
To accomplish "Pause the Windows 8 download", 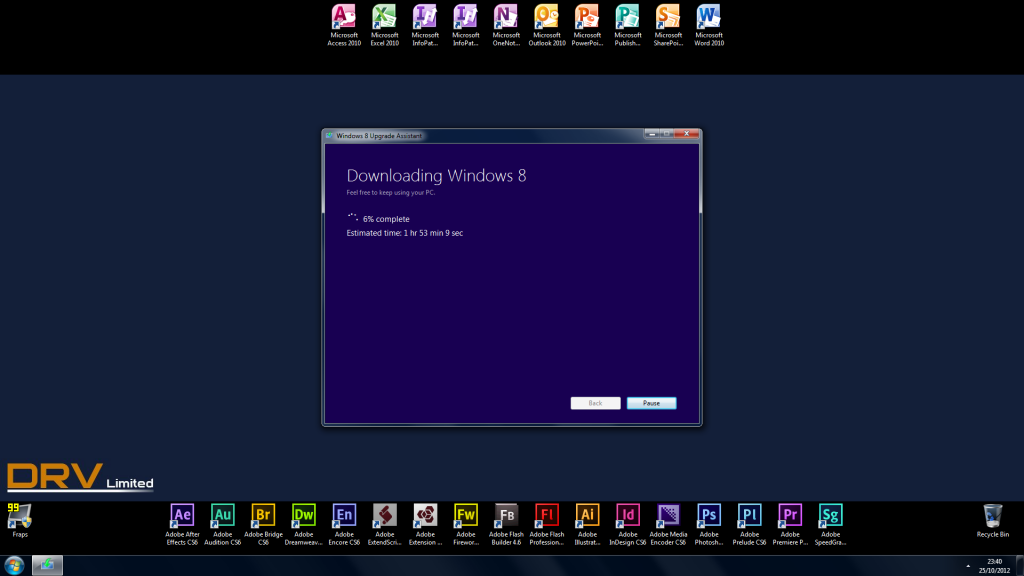I will 651,403.
